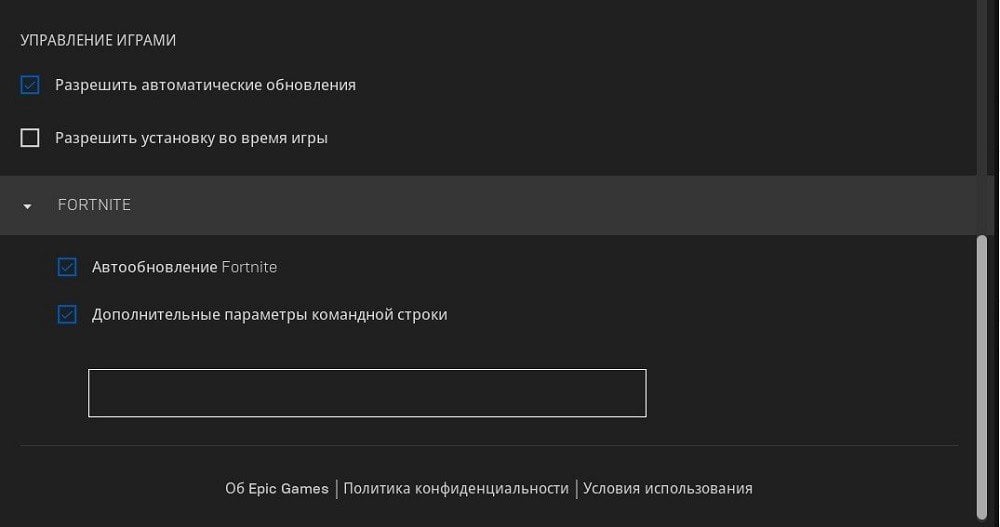Click the 'Разрешить автоматические обновления' label text

(205, 85)
